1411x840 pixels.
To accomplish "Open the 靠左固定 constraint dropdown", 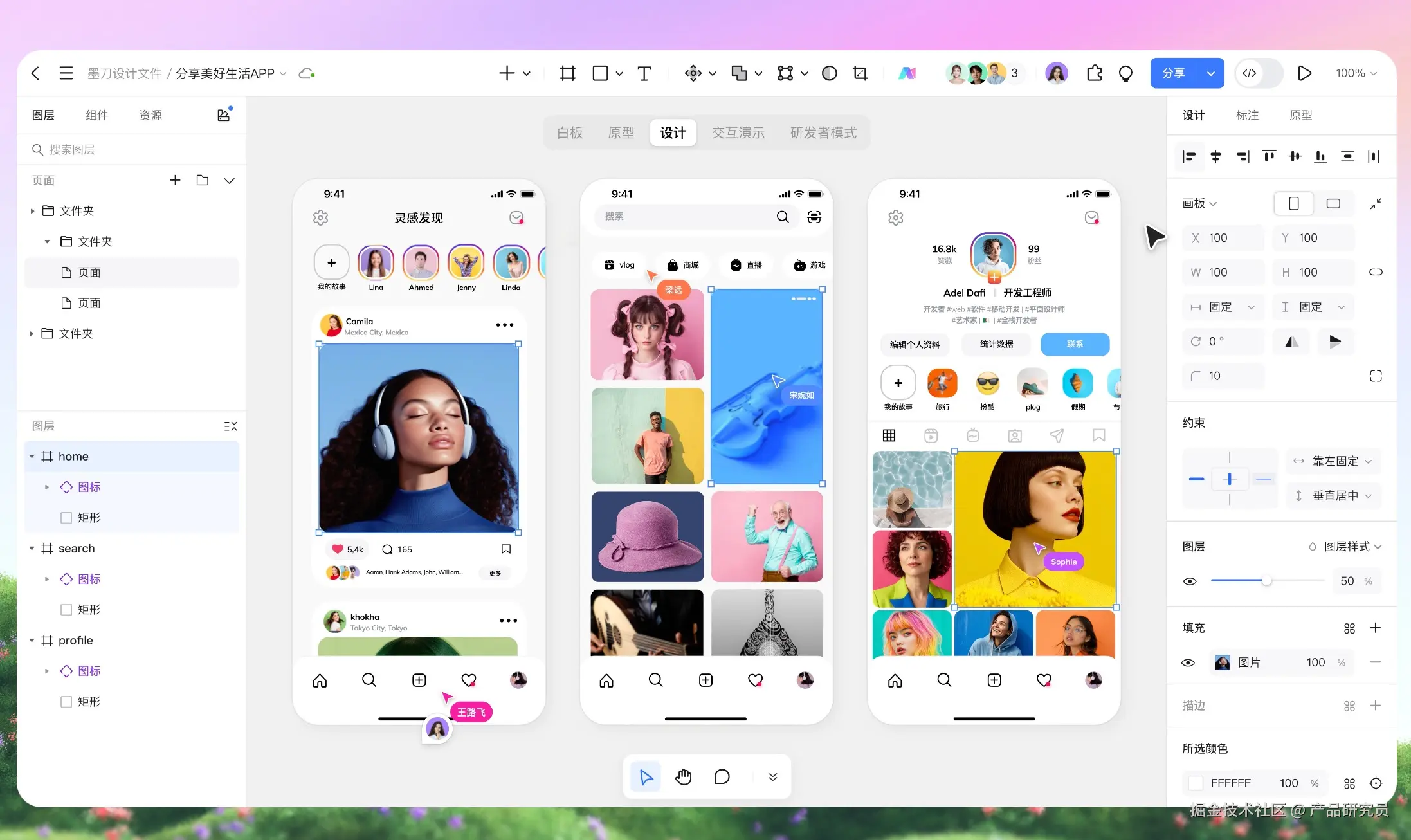I will point(1334,461).
